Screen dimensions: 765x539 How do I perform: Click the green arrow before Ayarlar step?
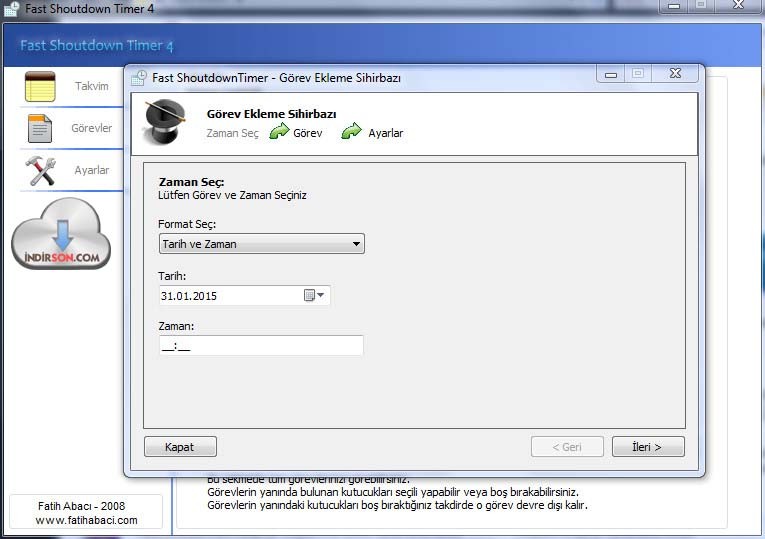(x=351, y=131)
